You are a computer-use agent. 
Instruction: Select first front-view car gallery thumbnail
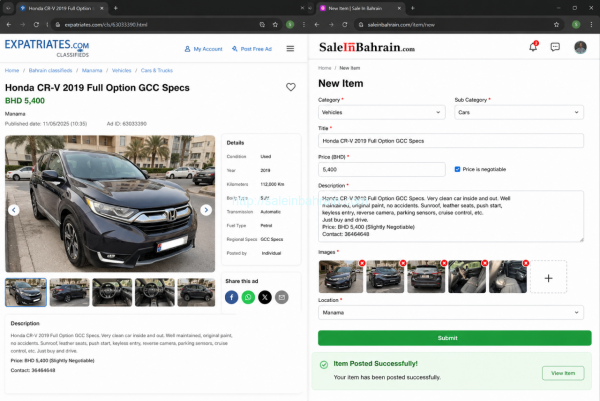pyautogui.click(x=26, y=292)
